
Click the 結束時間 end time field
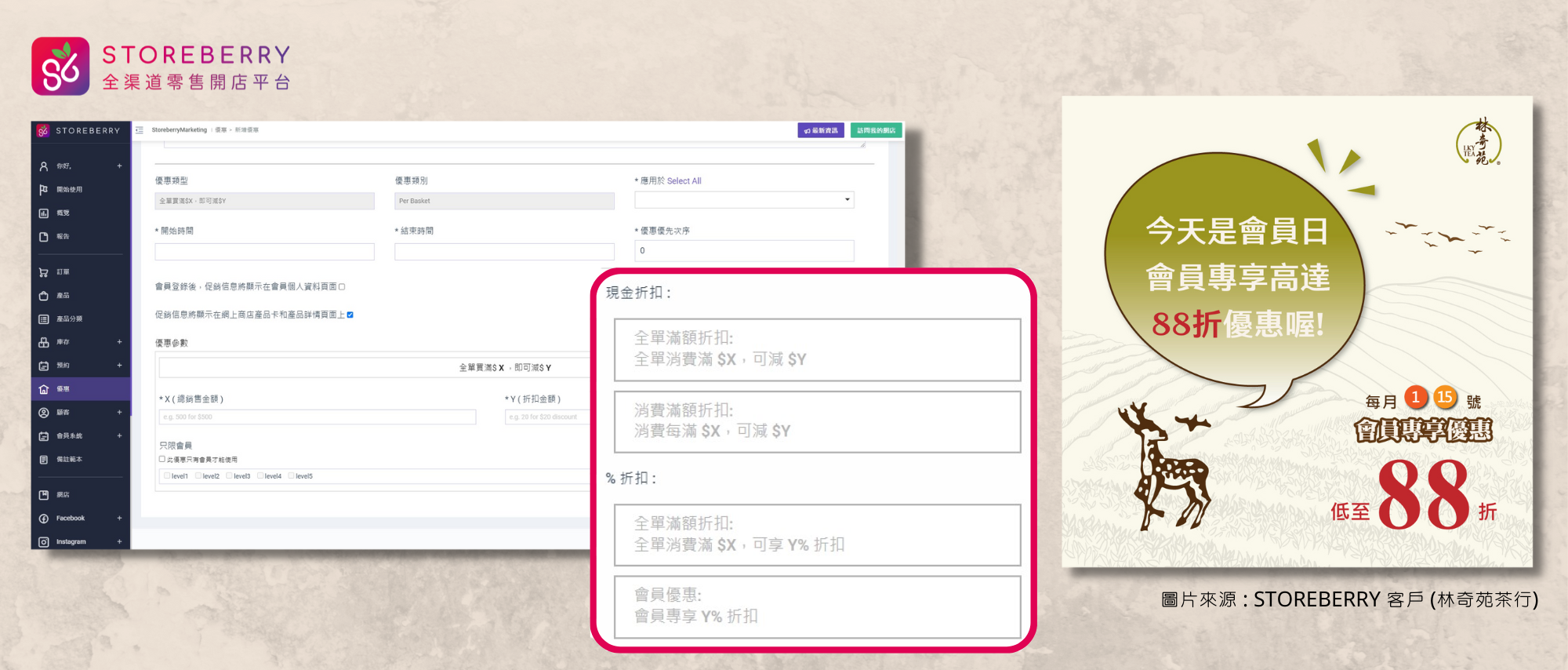click(504, 252)
